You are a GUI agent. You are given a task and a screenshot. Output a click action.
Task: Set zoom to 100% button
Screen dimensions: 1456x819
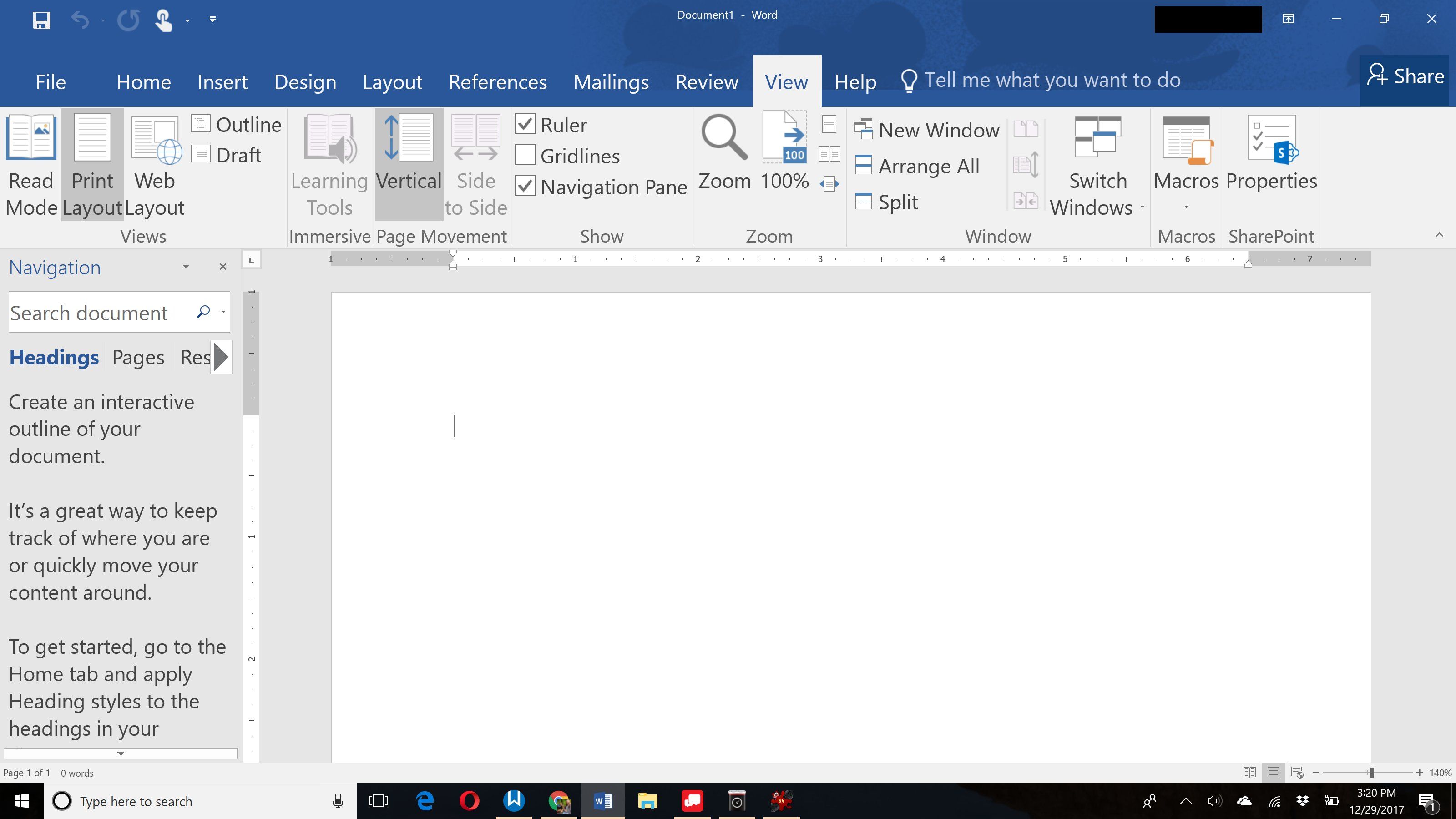coord(784,152)
